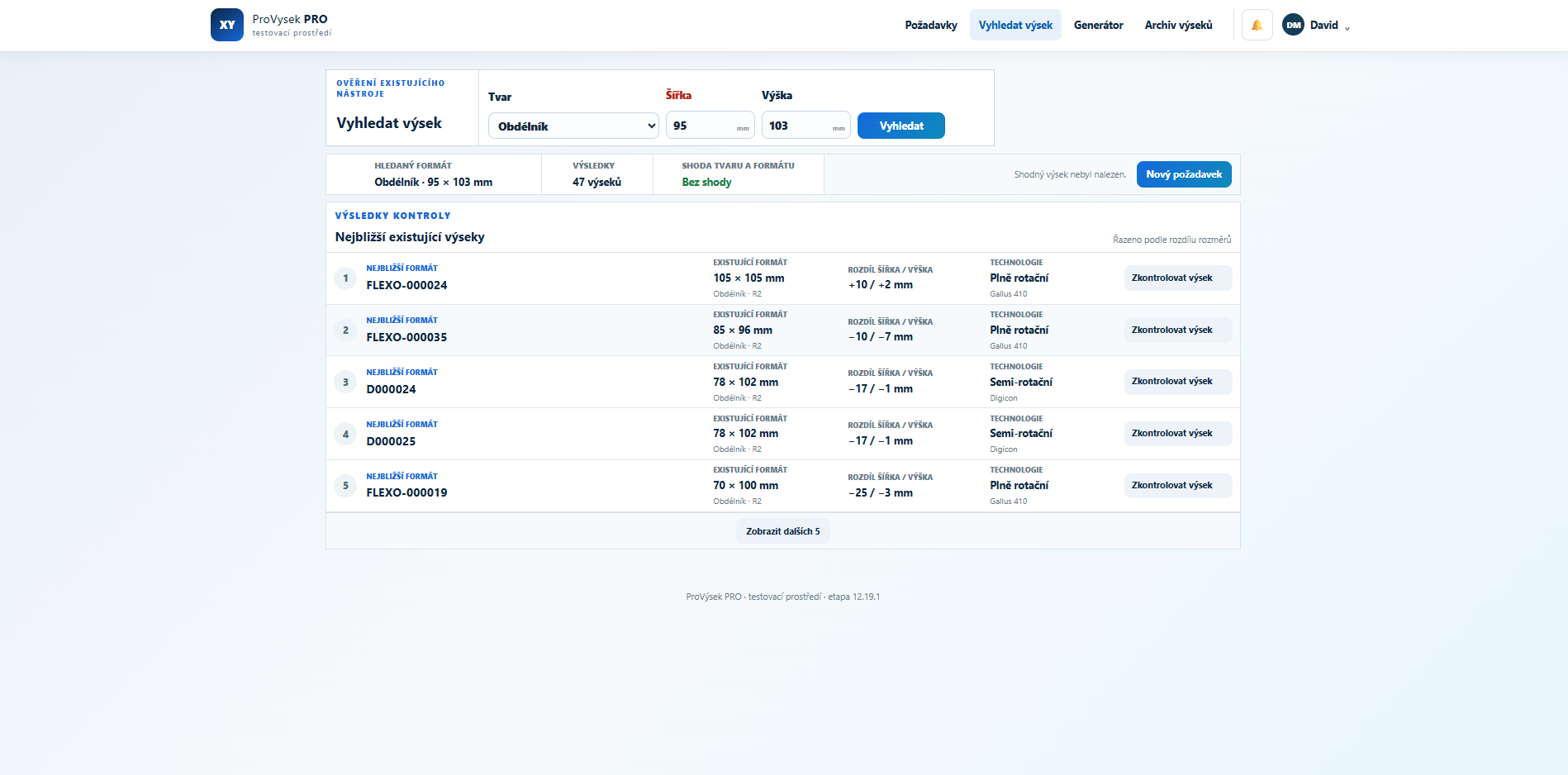
Task: Create a Nový požadavek
Action: (x=1184, y=174)
